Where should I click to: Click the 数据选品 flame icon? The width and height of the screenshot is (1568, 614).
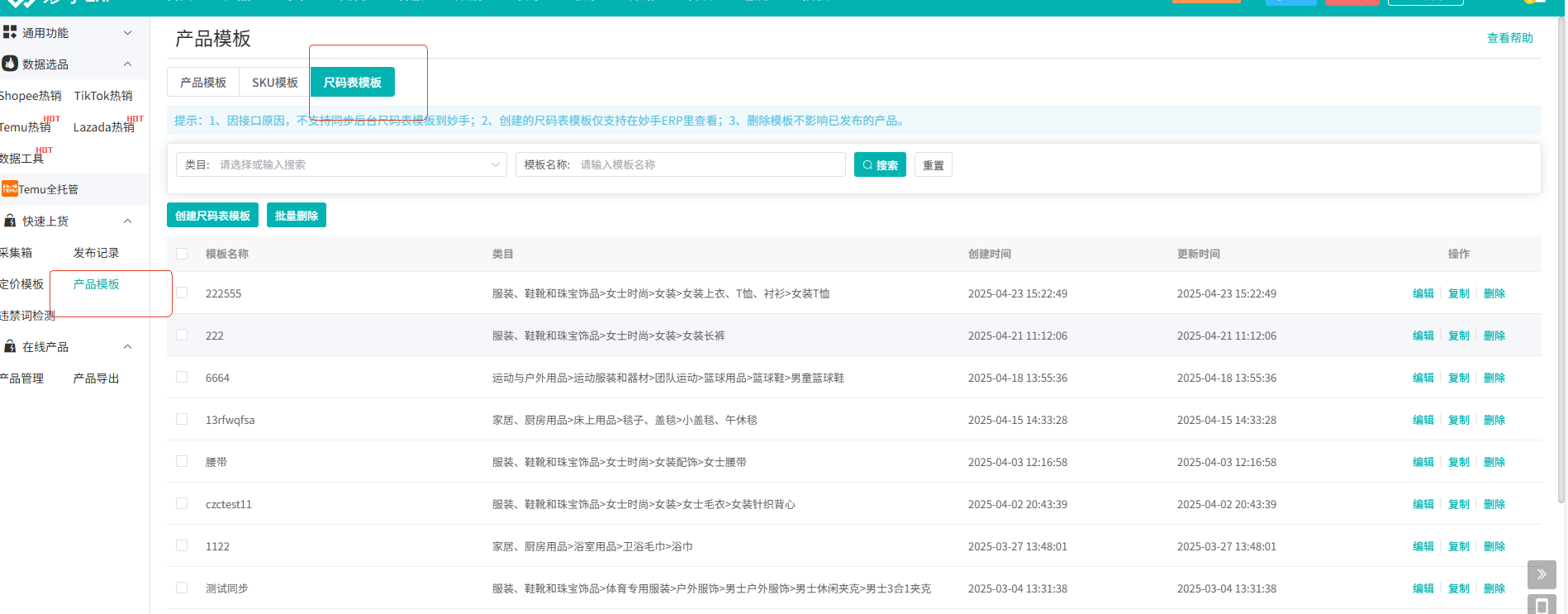[10, 64]
